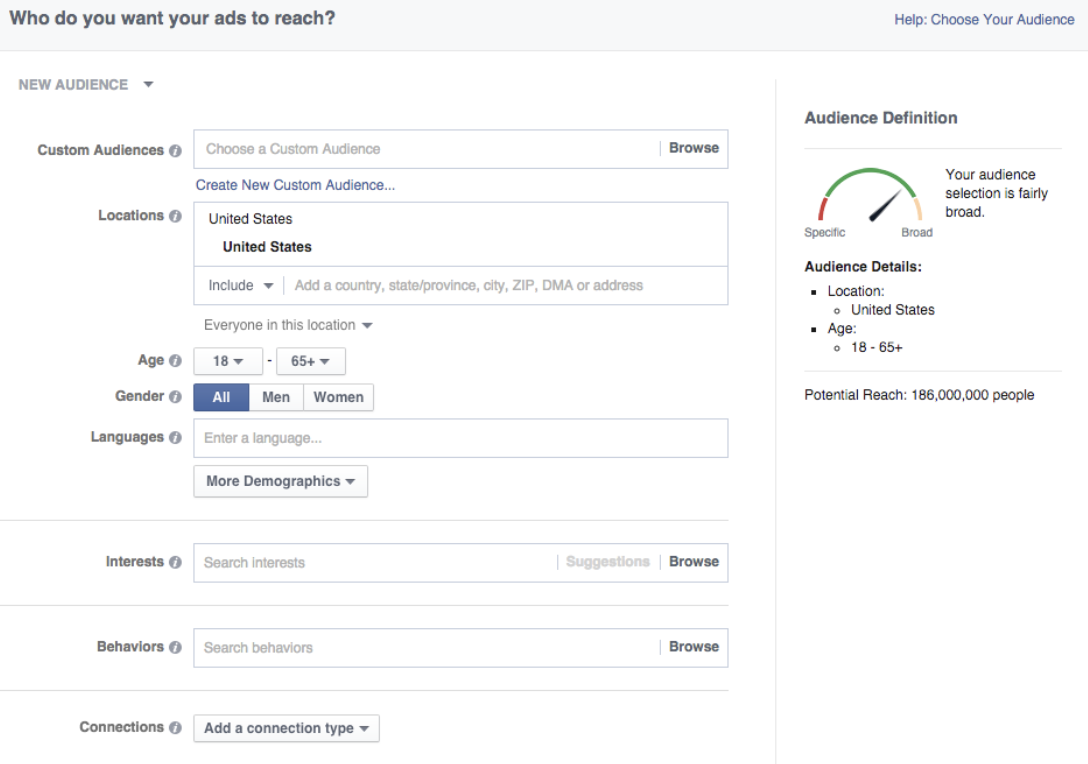The width and height of the screenshot is (1088, 764).
Task: Click the Gender info icon
Action: [x=177, y=397]
